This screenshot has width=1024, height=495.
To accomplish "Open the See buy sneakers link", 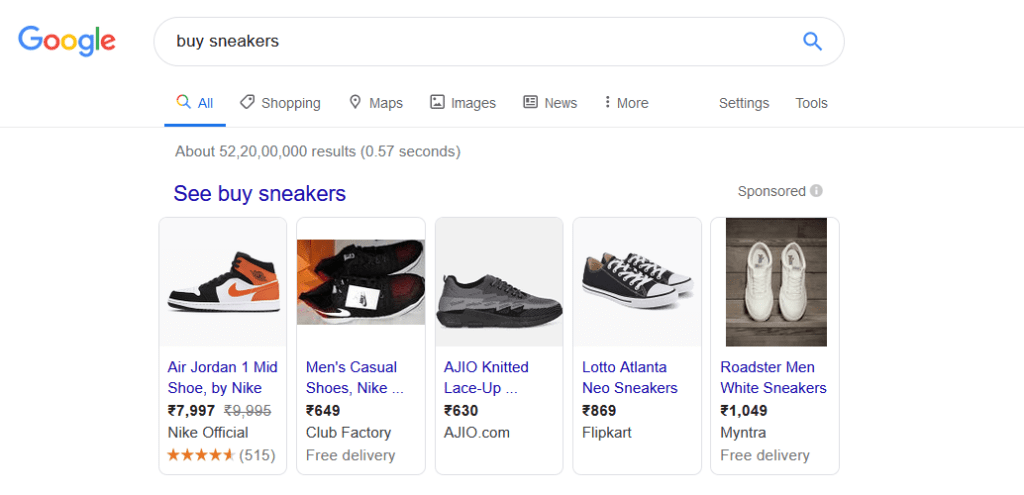I will point(260,193).
